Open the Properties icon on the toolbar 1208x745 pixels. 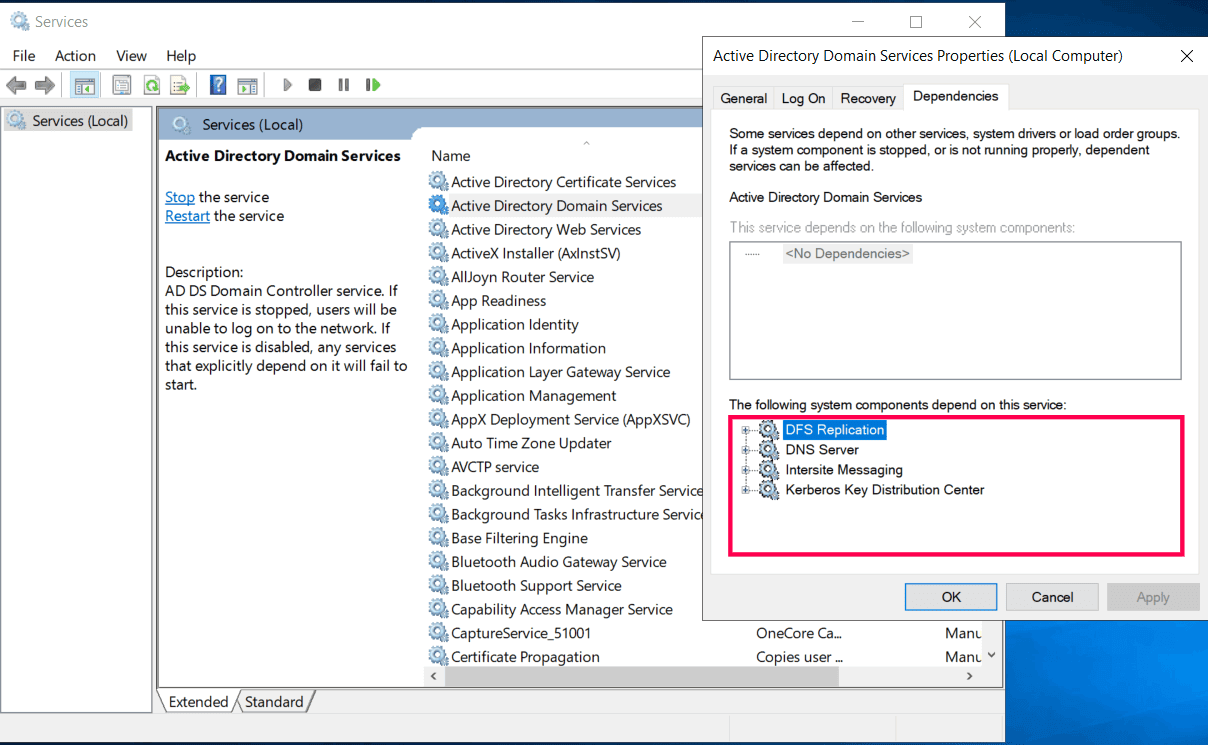pyautogui.click(x=121, y=84)
